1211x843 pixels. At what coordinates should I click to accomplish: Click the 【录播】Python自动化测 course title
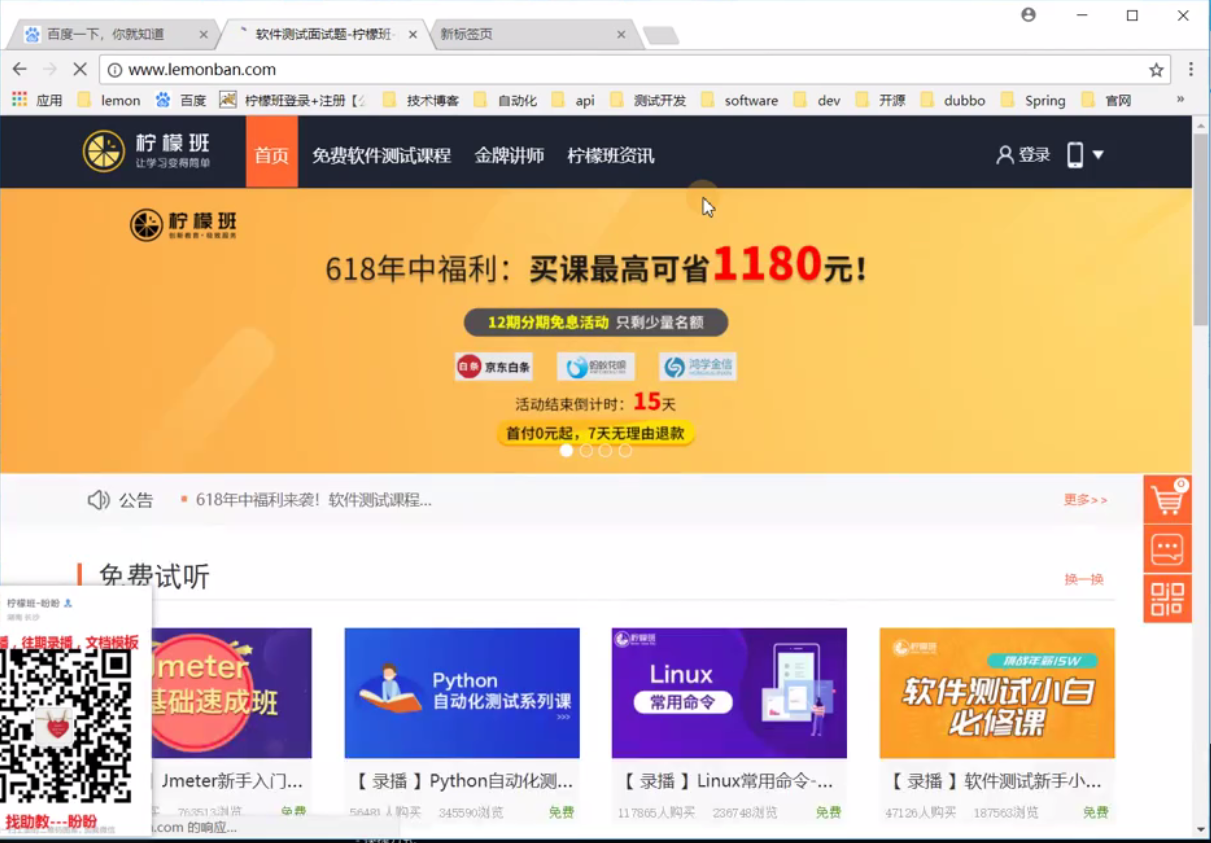click(464, 781)
